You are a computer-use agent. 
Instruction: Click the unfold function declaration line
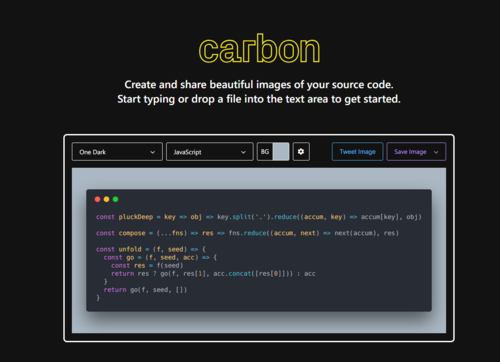(151, 249)
